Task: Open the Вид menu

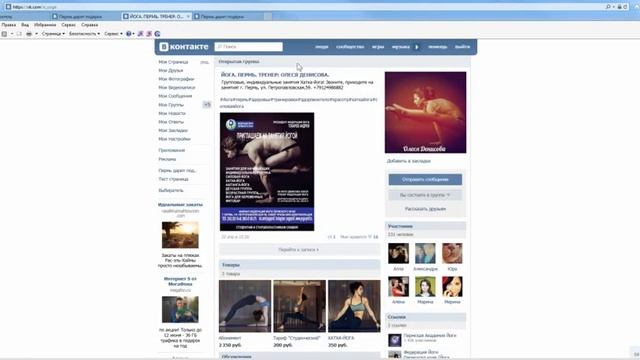Action: point(25,25)
